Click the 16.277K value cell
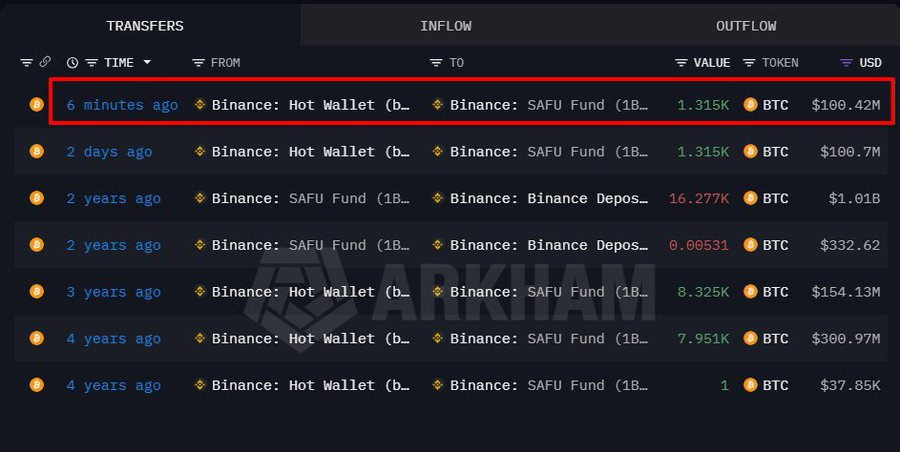900x452 pixels. tap(699, 199)
